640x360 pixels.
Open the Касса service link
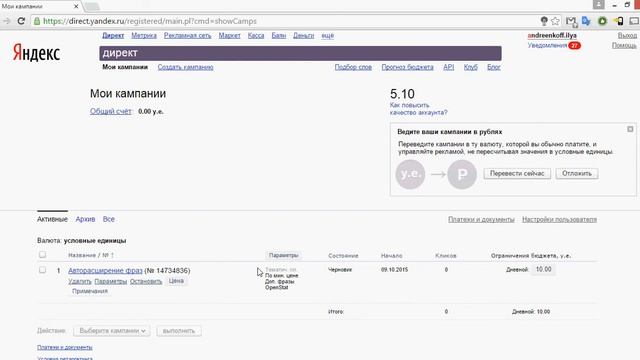tap(256, 36)
